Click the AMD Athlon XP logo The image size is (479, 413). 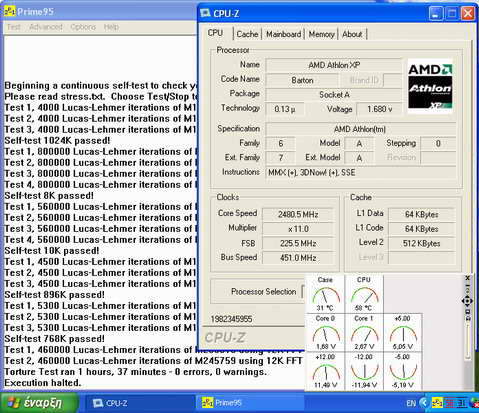(x=430, y=87)
